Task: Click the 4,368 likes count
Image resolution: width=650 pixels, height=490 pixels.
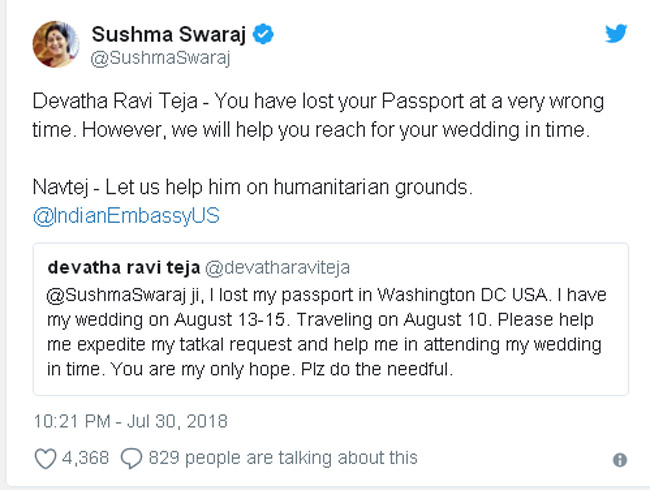Action: (x=85, y=458)
